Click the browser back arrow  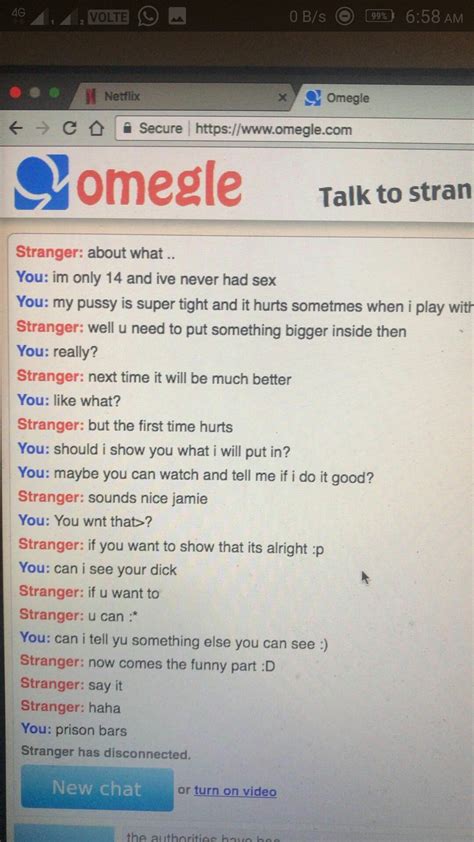(x=16, y=129)
